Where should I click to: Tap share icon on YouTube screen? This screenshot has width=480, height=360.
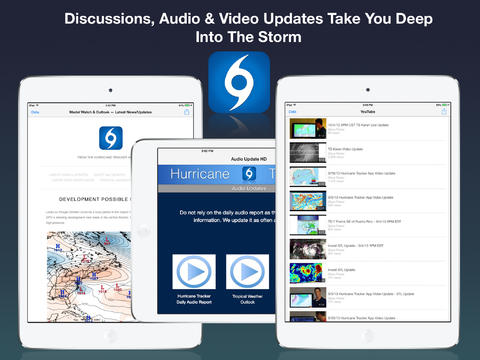pos(444,111)
